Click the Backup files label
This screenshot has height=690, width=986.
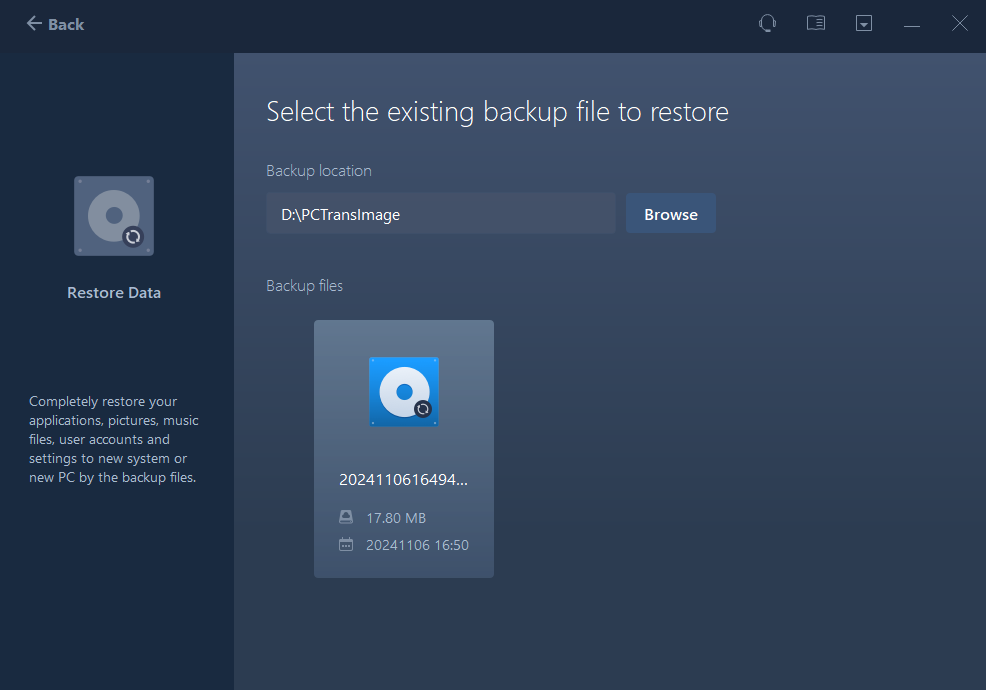[304, 286]
